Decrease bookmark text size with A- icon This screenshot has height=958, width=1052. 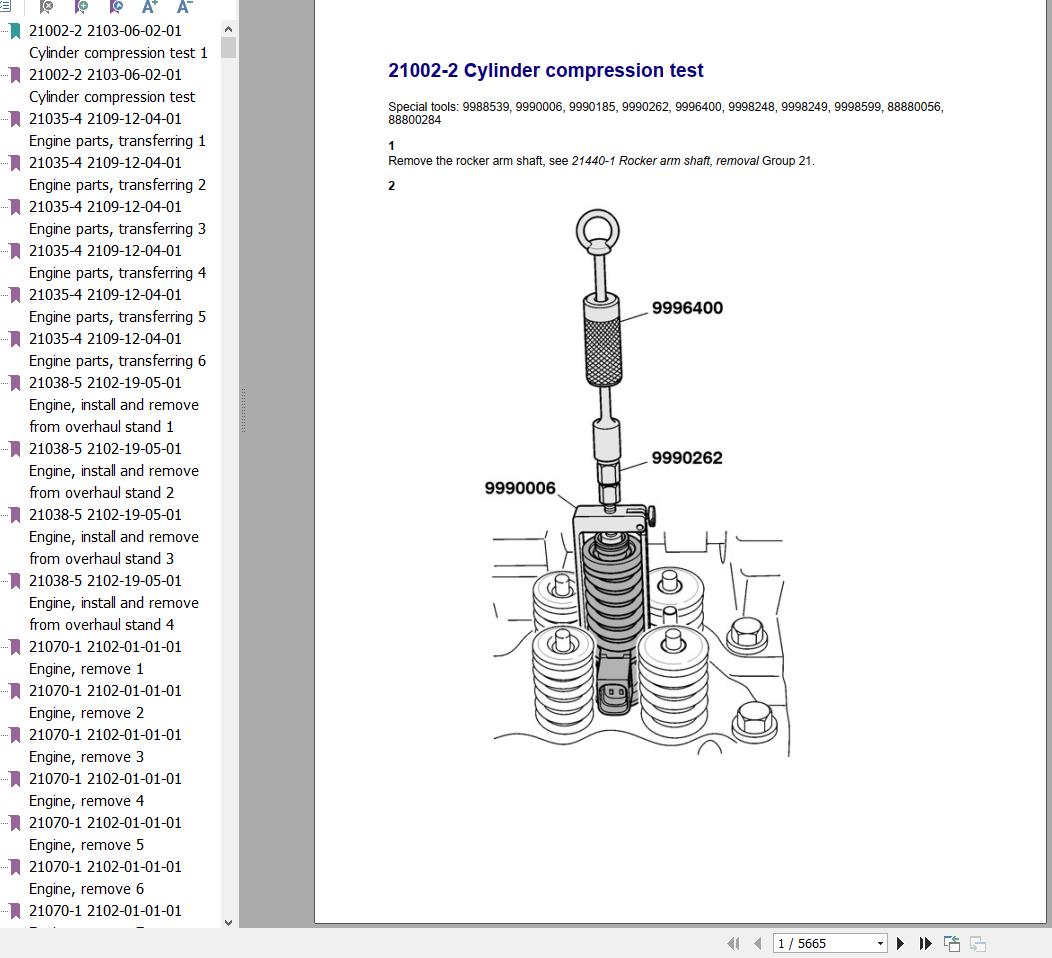[x=185, y=7]
